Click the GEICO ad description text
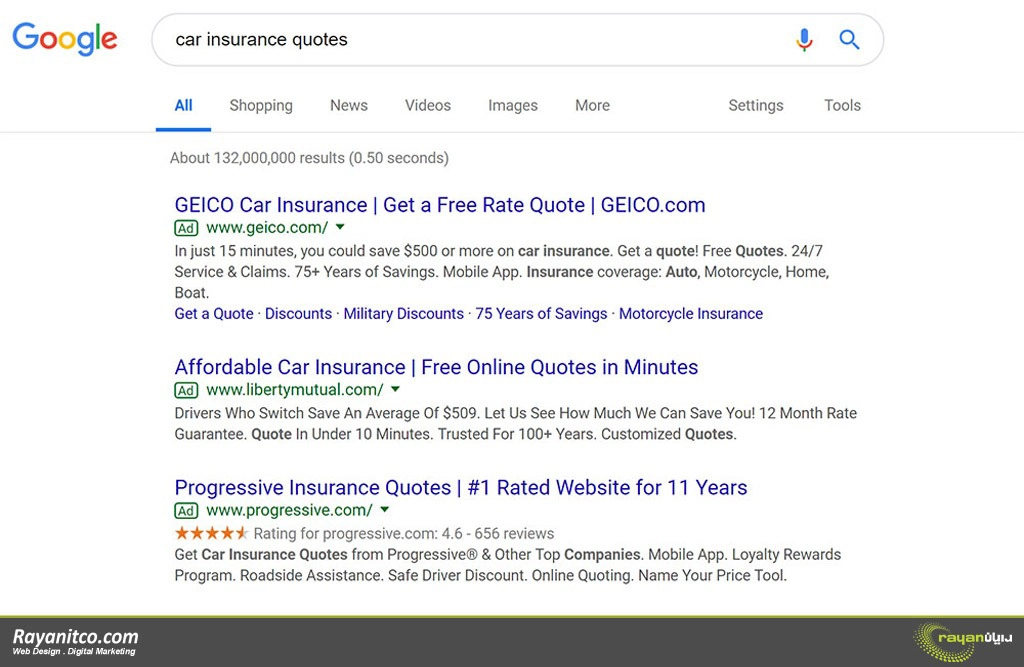 click(x=502, y=272)
